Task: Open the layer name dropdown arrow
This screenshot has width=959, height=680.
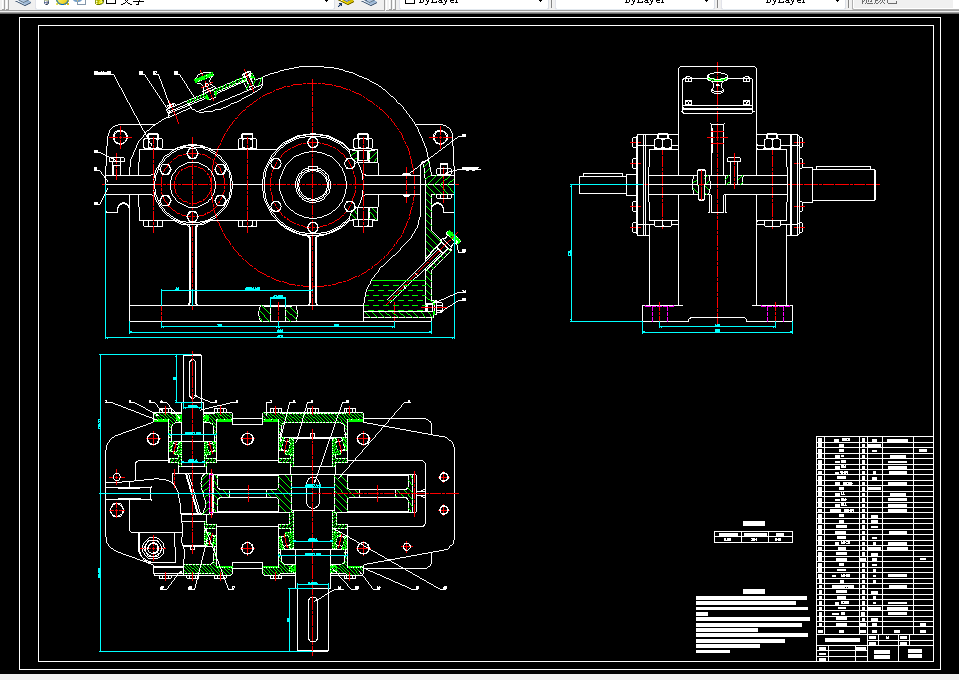Action: point(327,2)
